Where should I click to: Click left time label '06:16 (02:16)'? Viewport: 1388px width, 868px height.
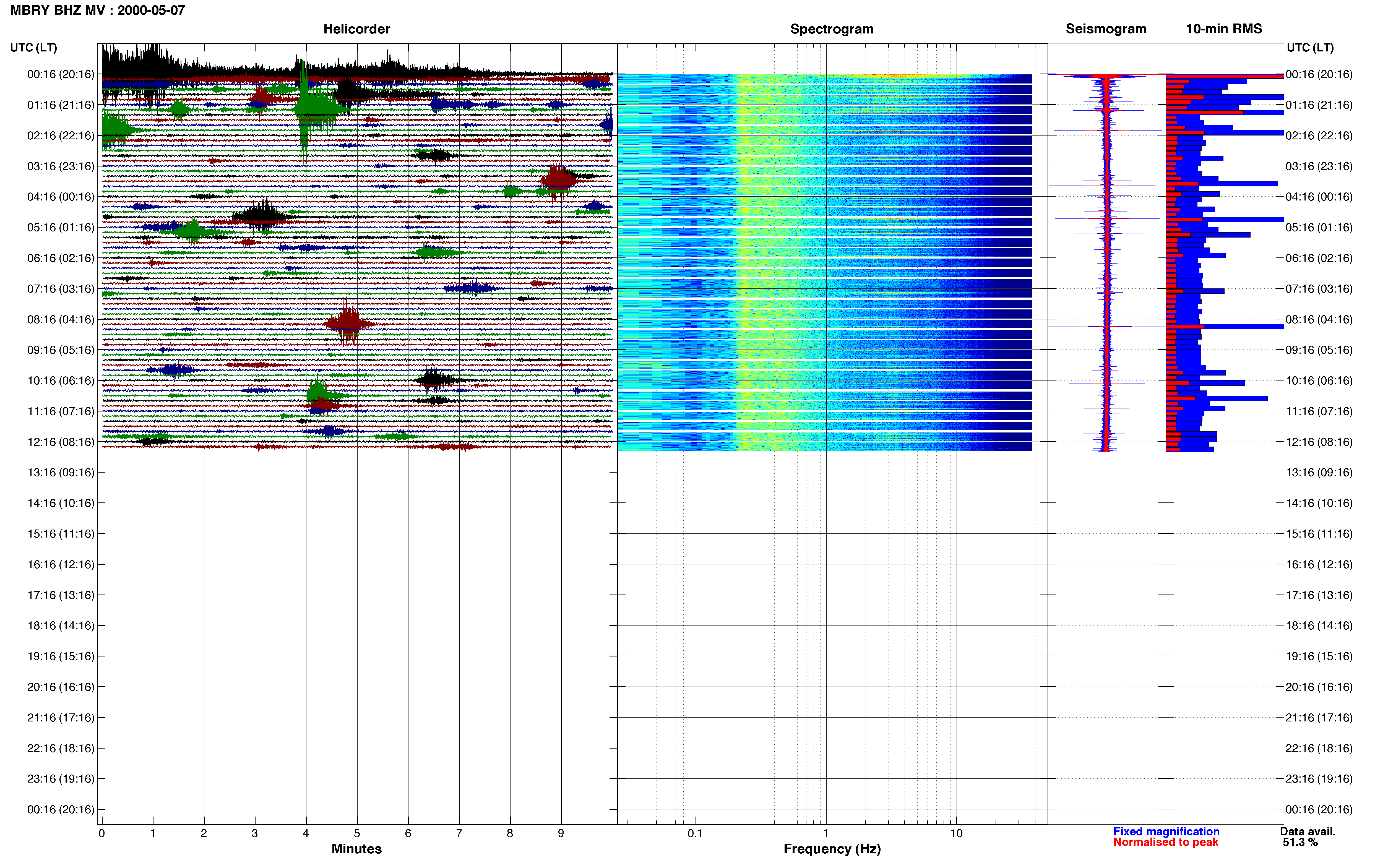pos(61,258)
